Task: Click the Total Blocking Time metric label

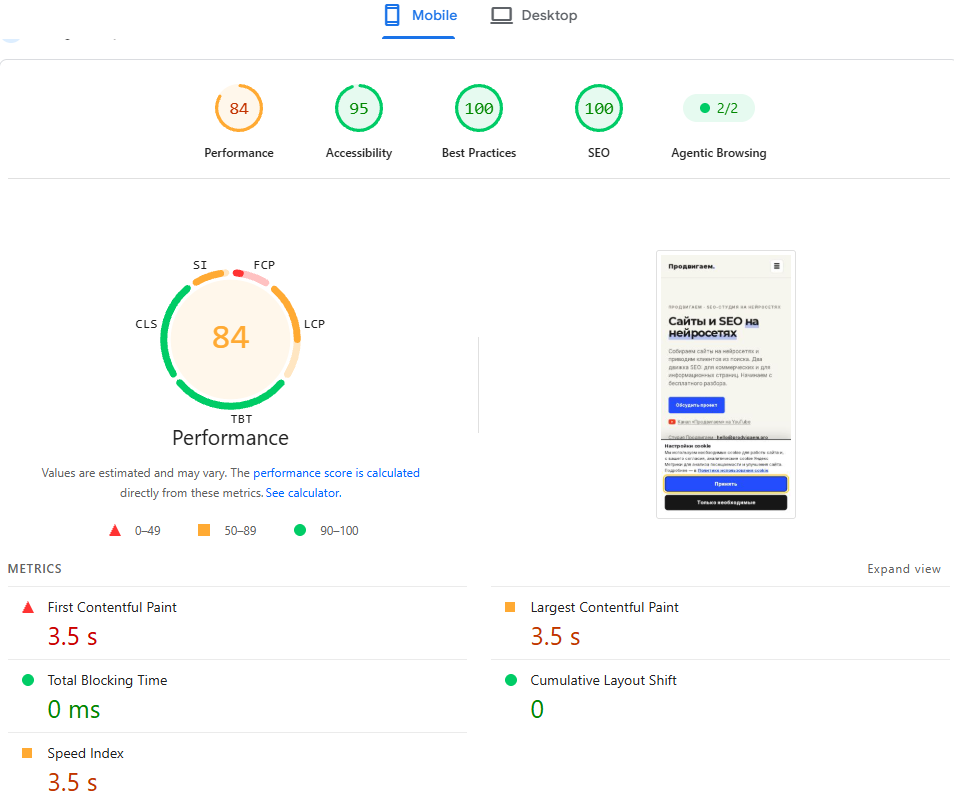Action: coord(107,680)
